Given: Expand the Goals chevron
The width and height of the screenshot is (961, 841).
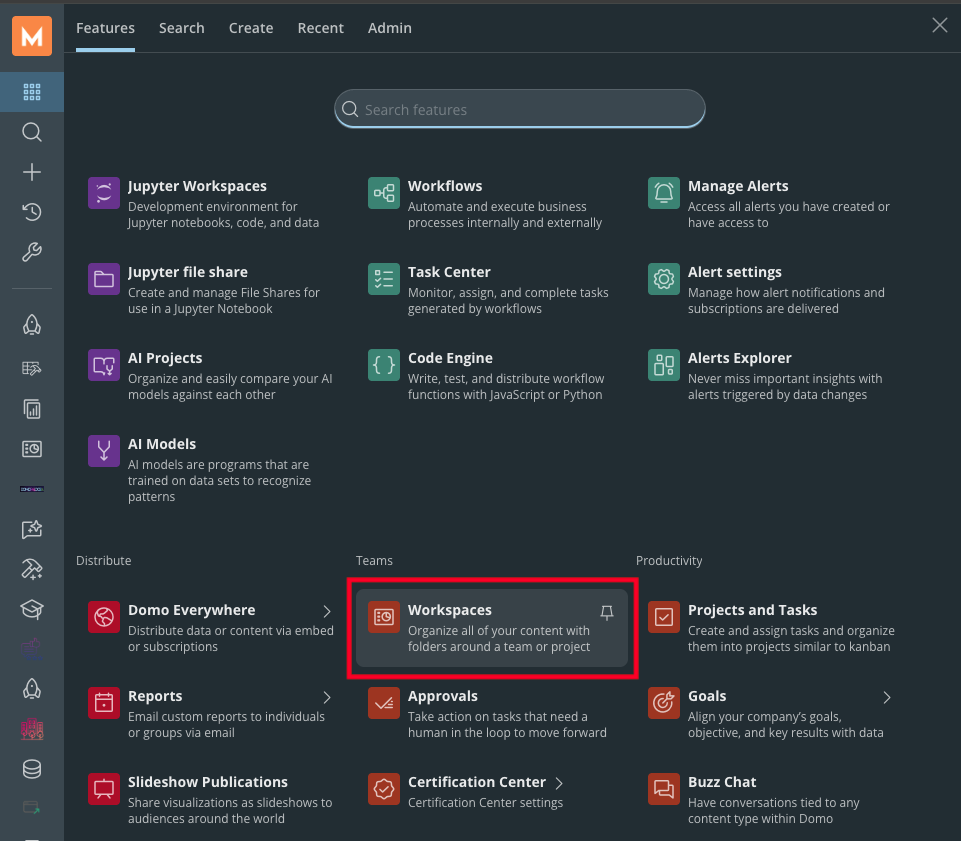Looking at the screenshot, I should (x=887, y=697).
